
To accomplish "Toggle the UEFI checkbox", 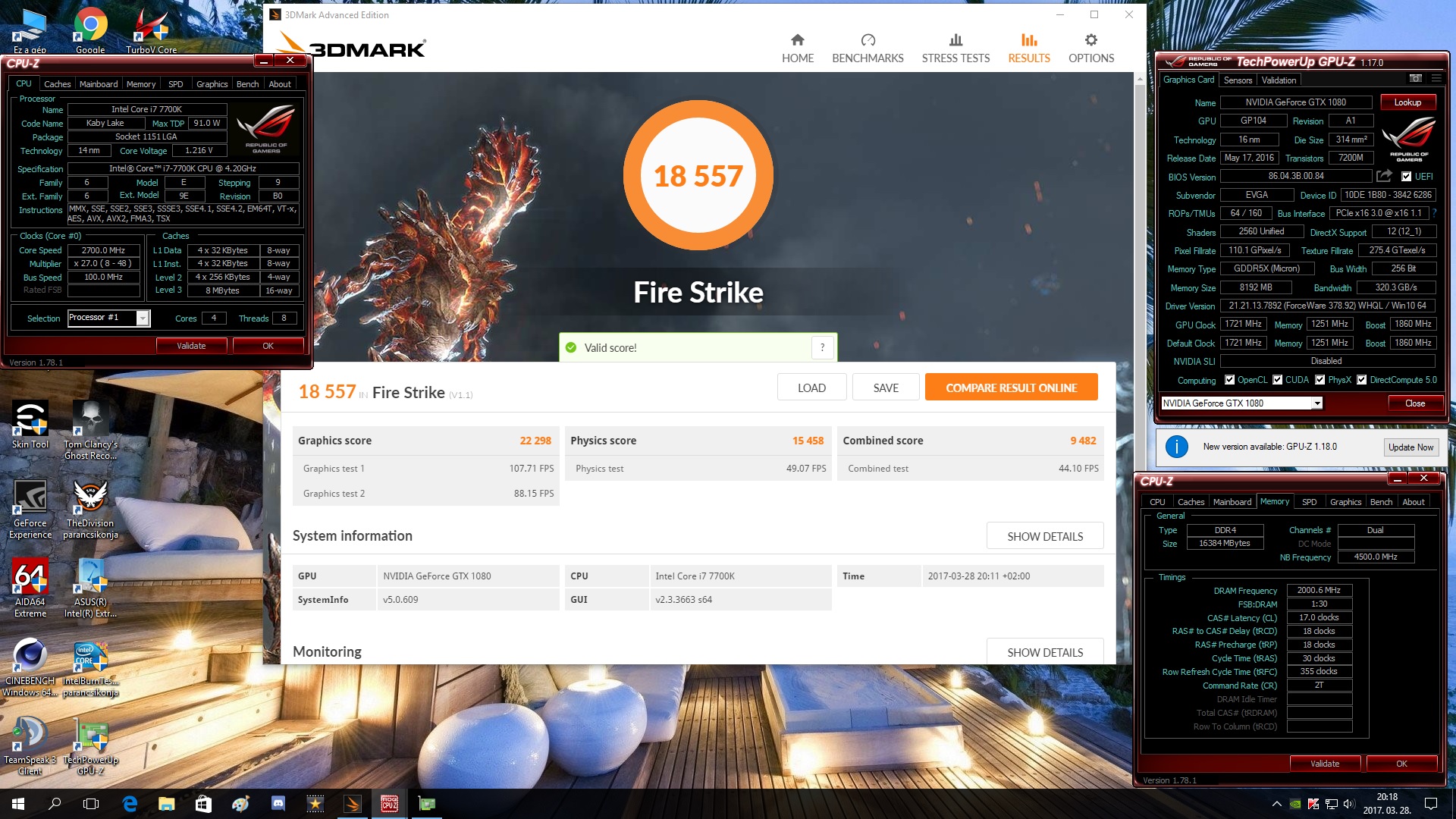I will (1406, 177).
